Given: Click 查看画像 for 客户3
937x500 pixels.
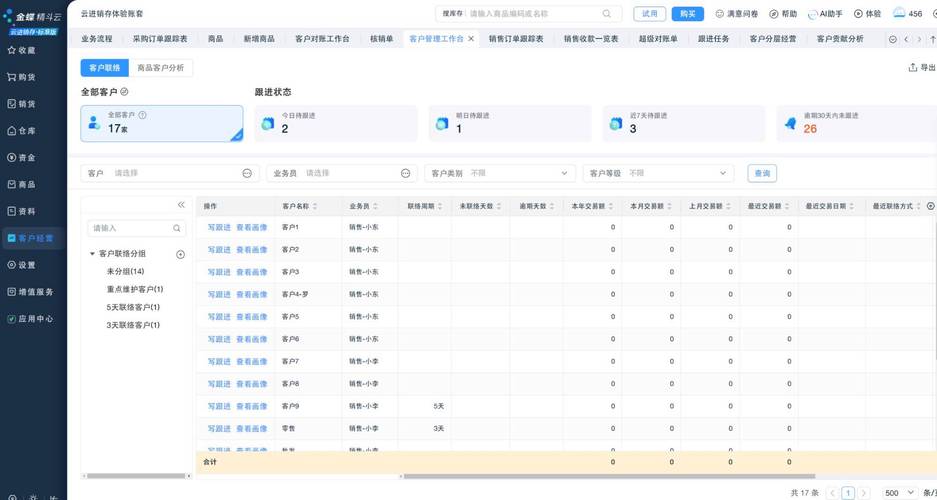Looking at the screenshot, I should pos(252,272).
